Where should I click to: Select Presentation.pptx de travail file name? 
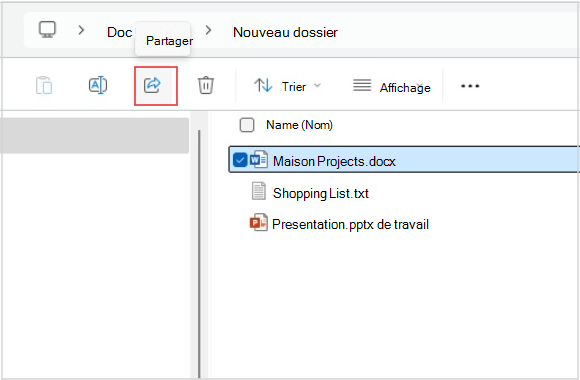[350, 224]
